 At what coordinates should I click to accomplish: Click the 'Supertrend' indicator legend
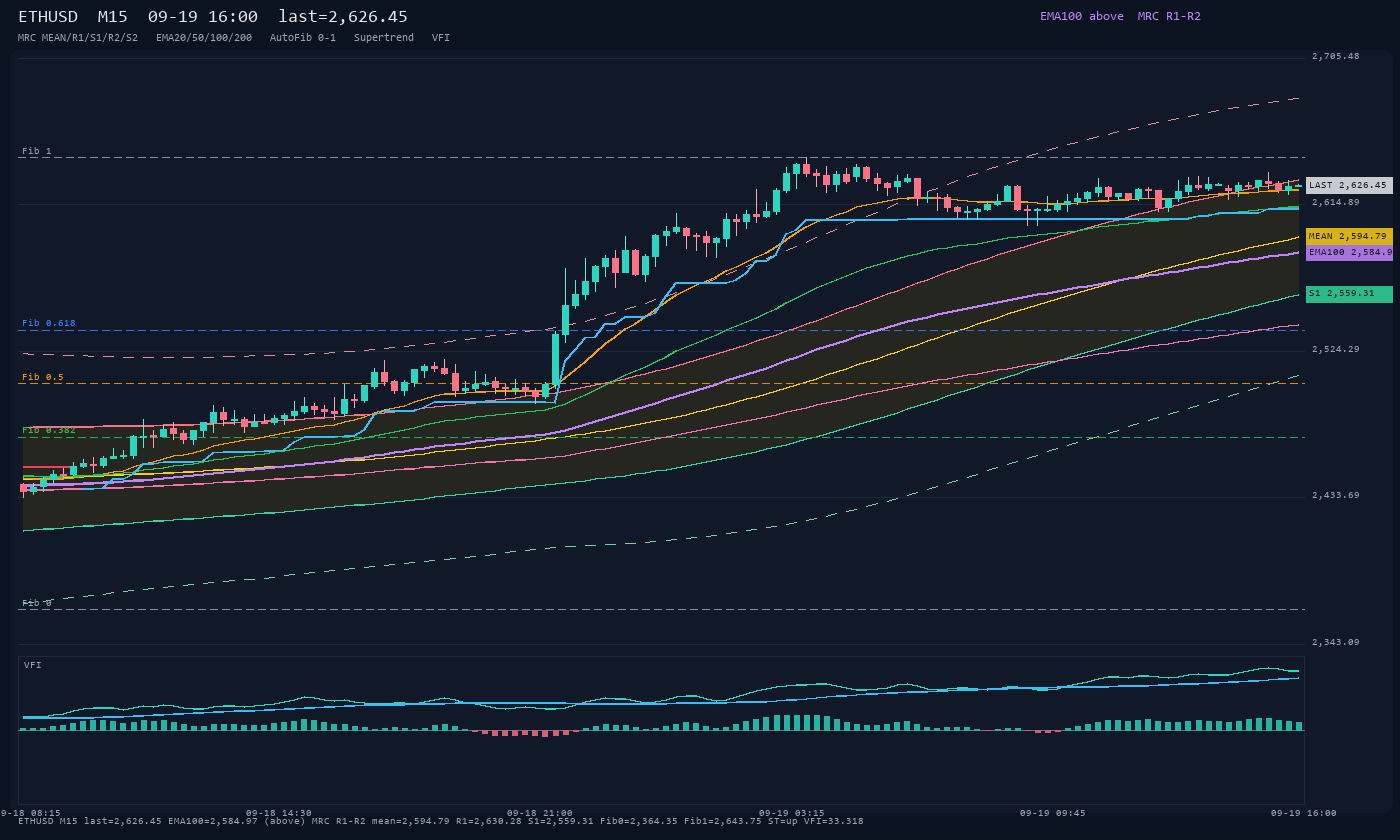(384, 38)
